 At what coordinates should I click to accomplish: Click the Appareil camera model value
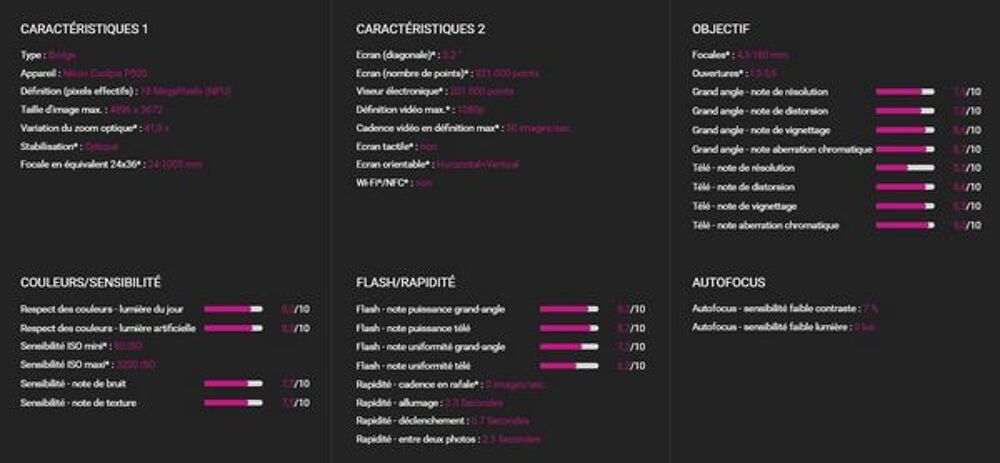coord(105,73)
